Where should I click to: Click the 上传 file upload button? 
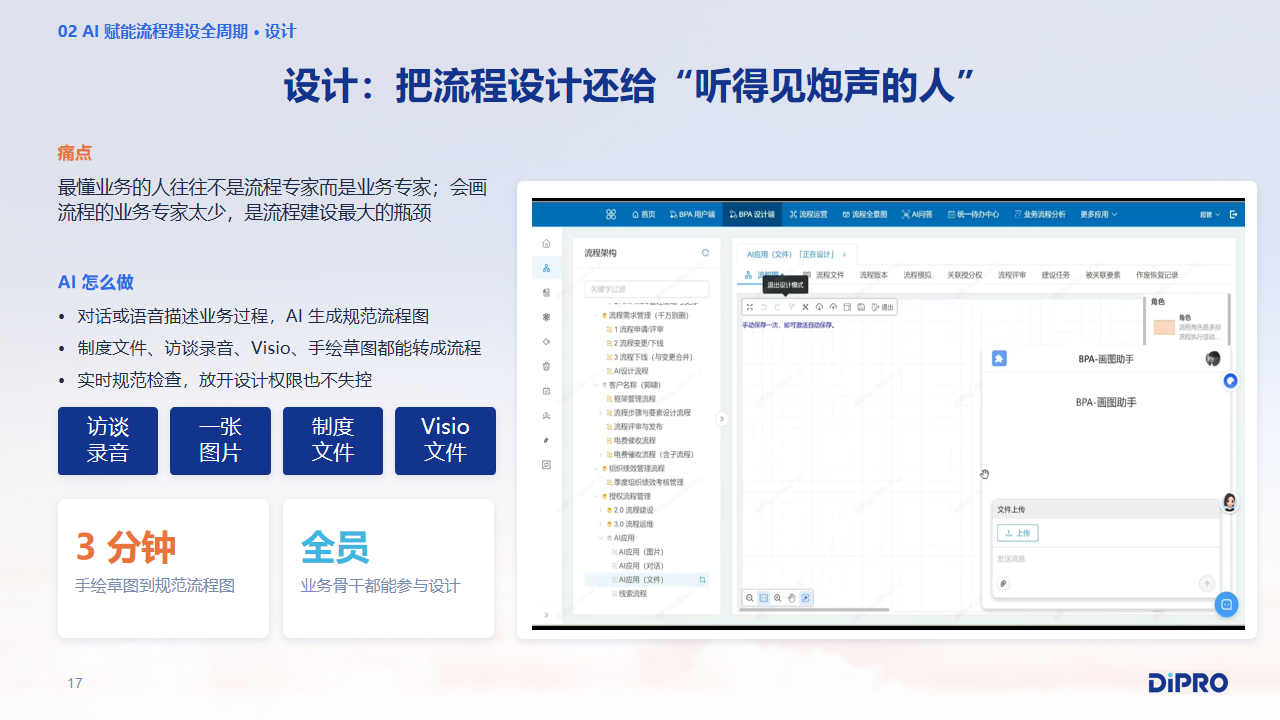pos(1017,533)
